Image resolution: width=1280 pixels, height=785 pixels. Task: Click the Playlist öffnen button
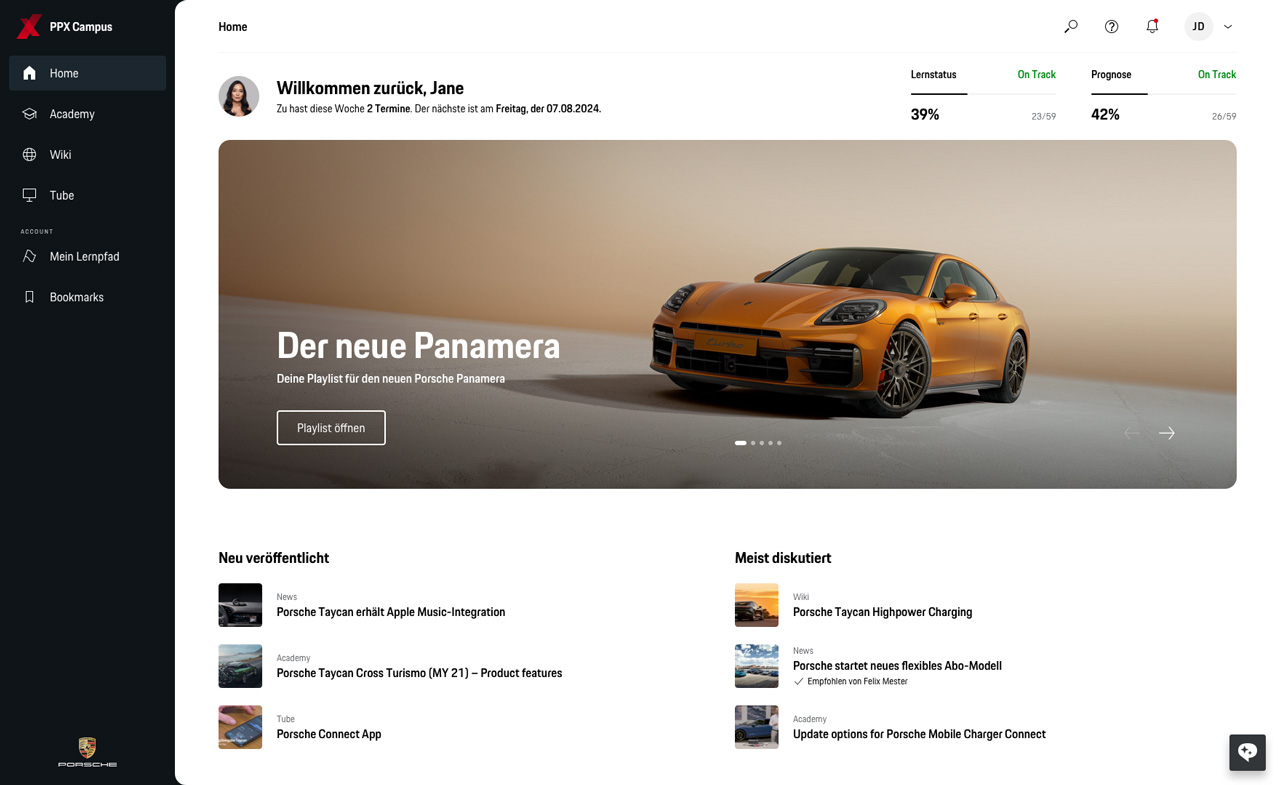[x=331, y=428]
